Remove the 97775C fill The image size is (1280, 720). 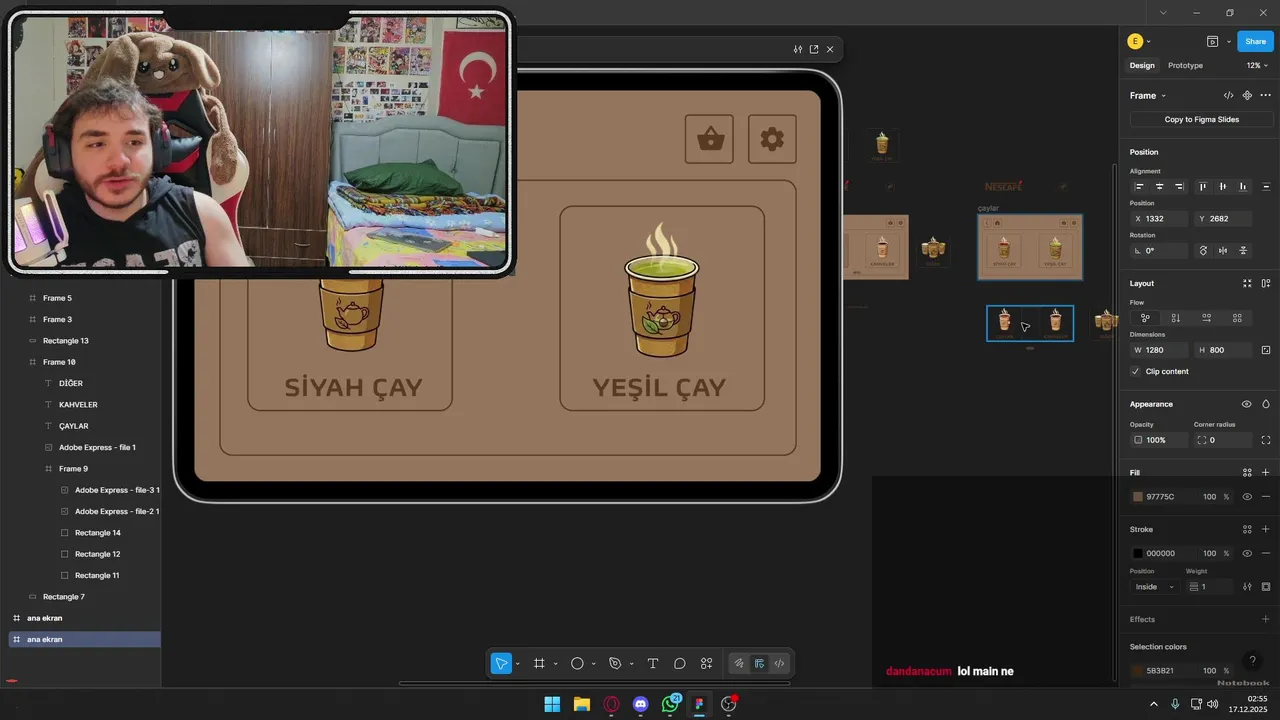point(1266,497)
